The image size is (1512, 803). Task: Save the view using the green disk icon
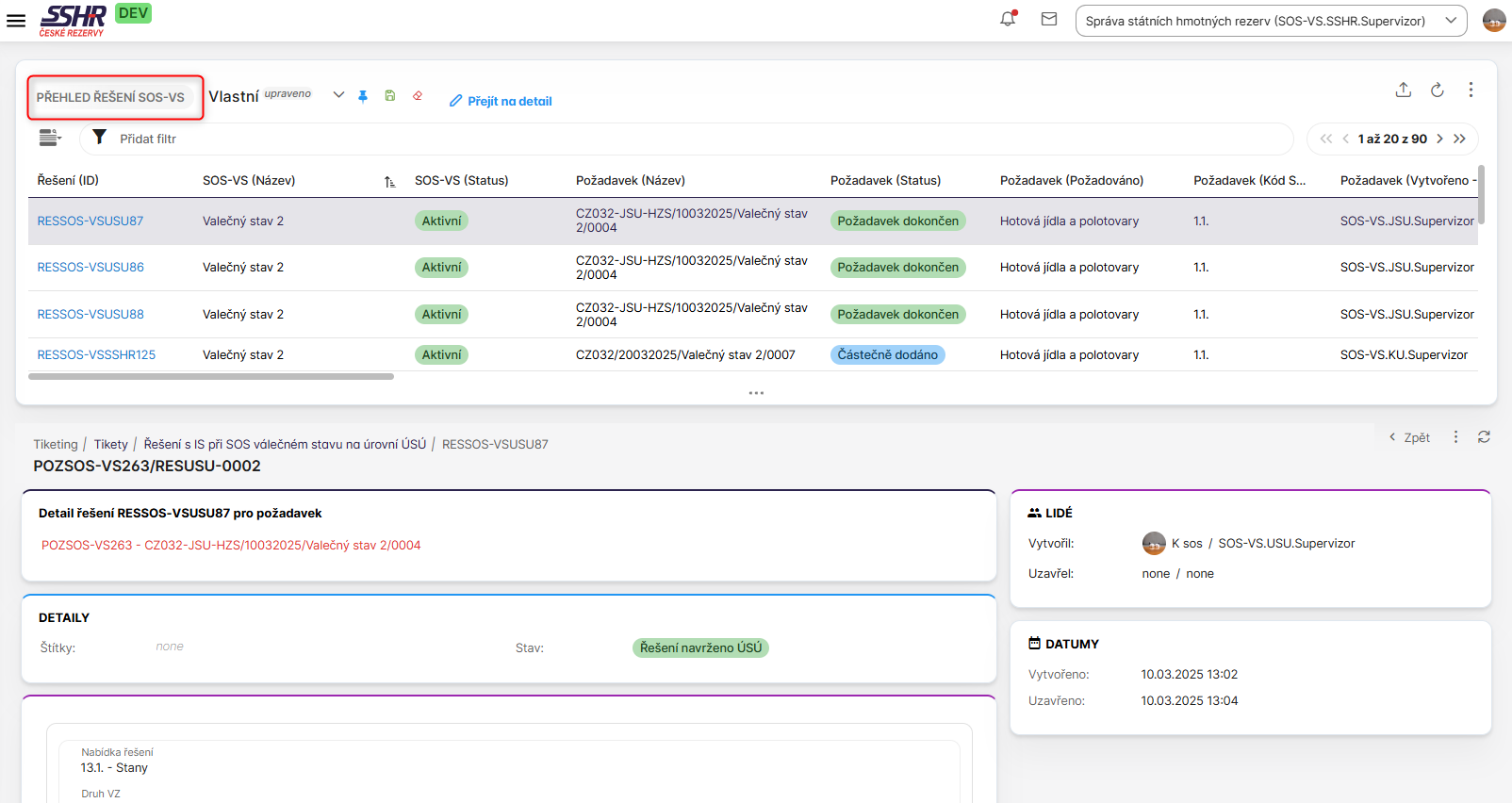pyautogui.click(x=389, y=96)
